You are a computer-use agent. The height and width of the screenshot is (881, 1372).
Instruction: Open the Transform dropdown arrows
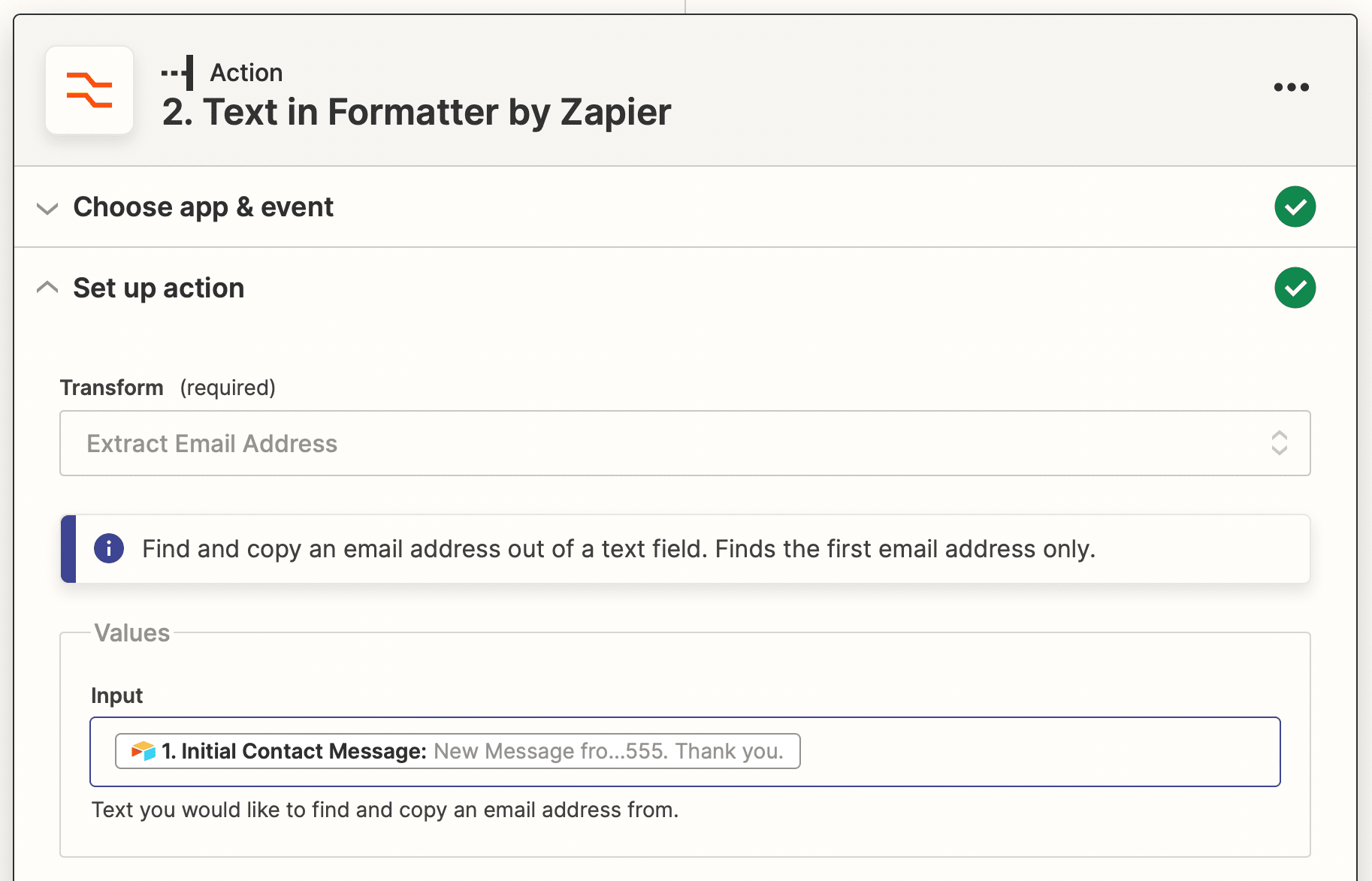[x=1279, y=443]
